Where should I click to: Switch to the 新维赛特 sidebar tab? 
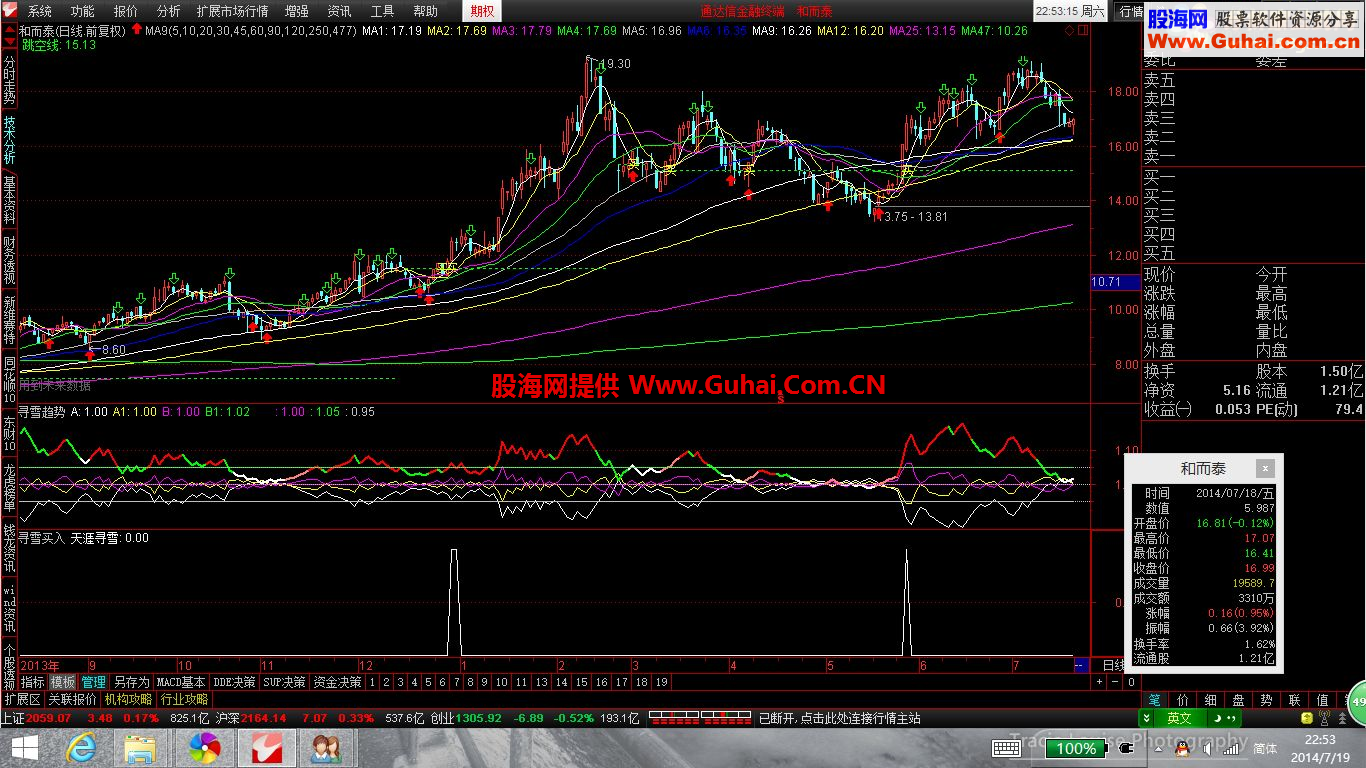click(9, 320)
